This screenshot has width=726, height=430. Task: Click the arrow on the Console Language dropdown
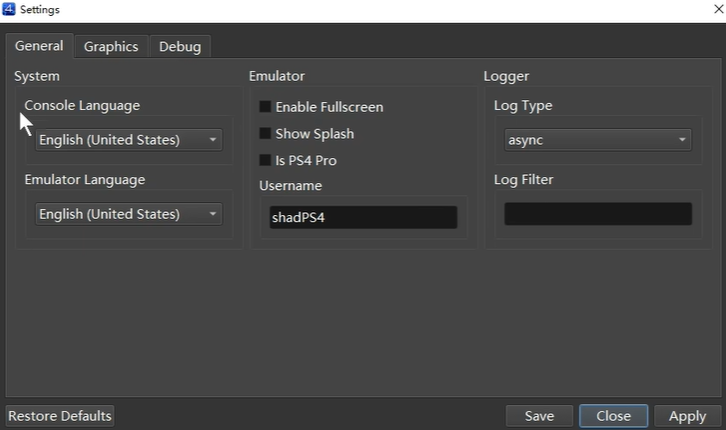tap(213, 140)
